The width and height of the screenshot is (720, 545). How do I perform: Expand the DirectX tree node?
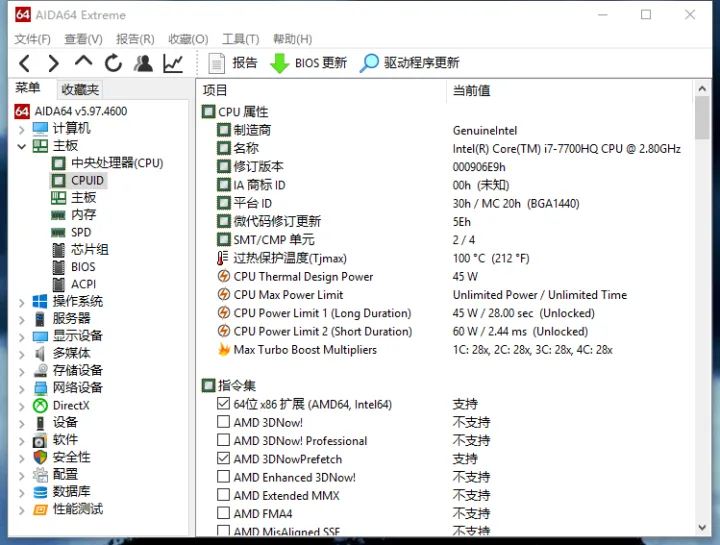(22, 406)
